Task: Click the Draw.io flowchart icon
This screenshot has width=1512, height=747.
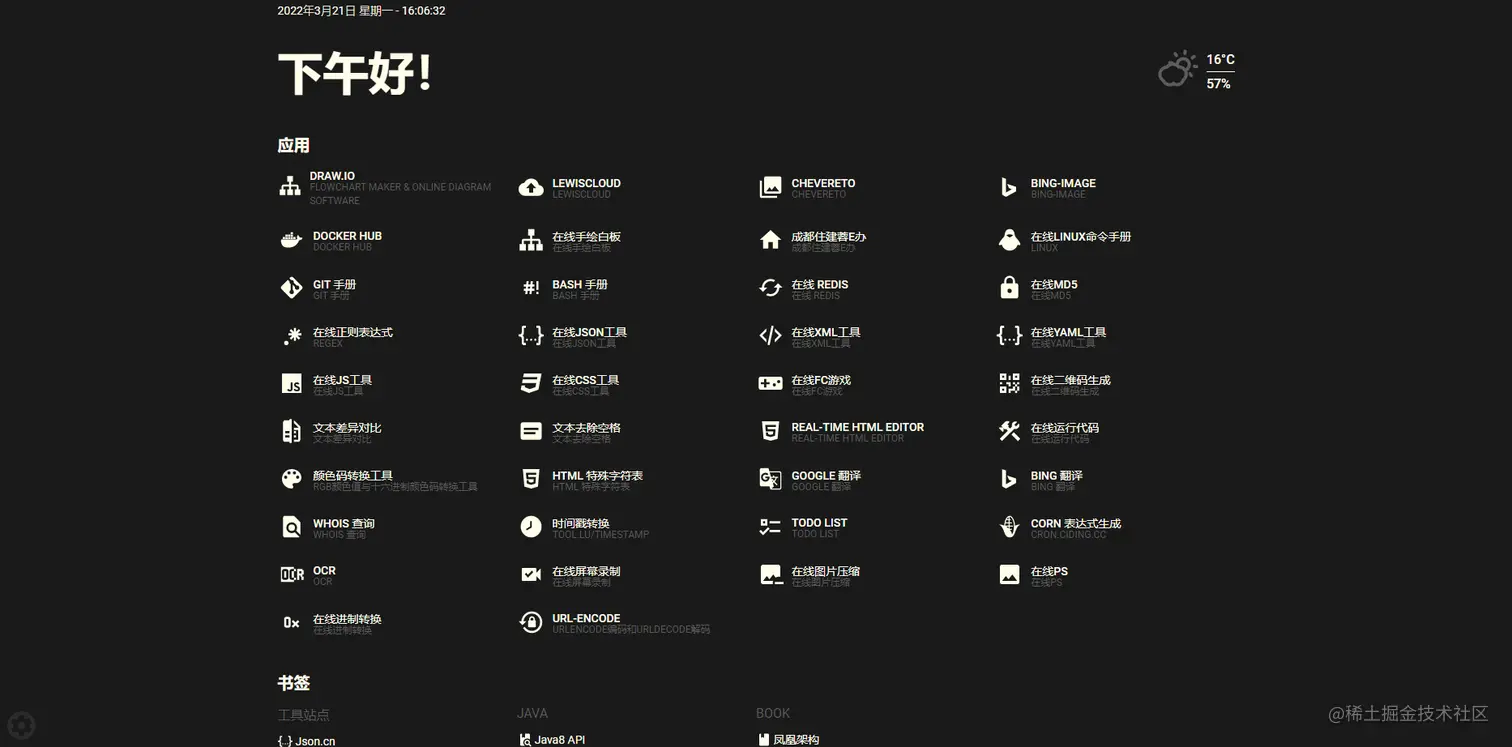Action: (x=290, y=187)
